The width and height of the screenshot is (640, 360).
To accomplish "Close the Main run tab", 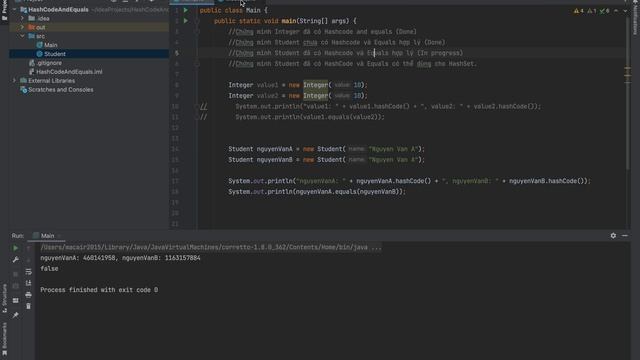I will point(60,236).
